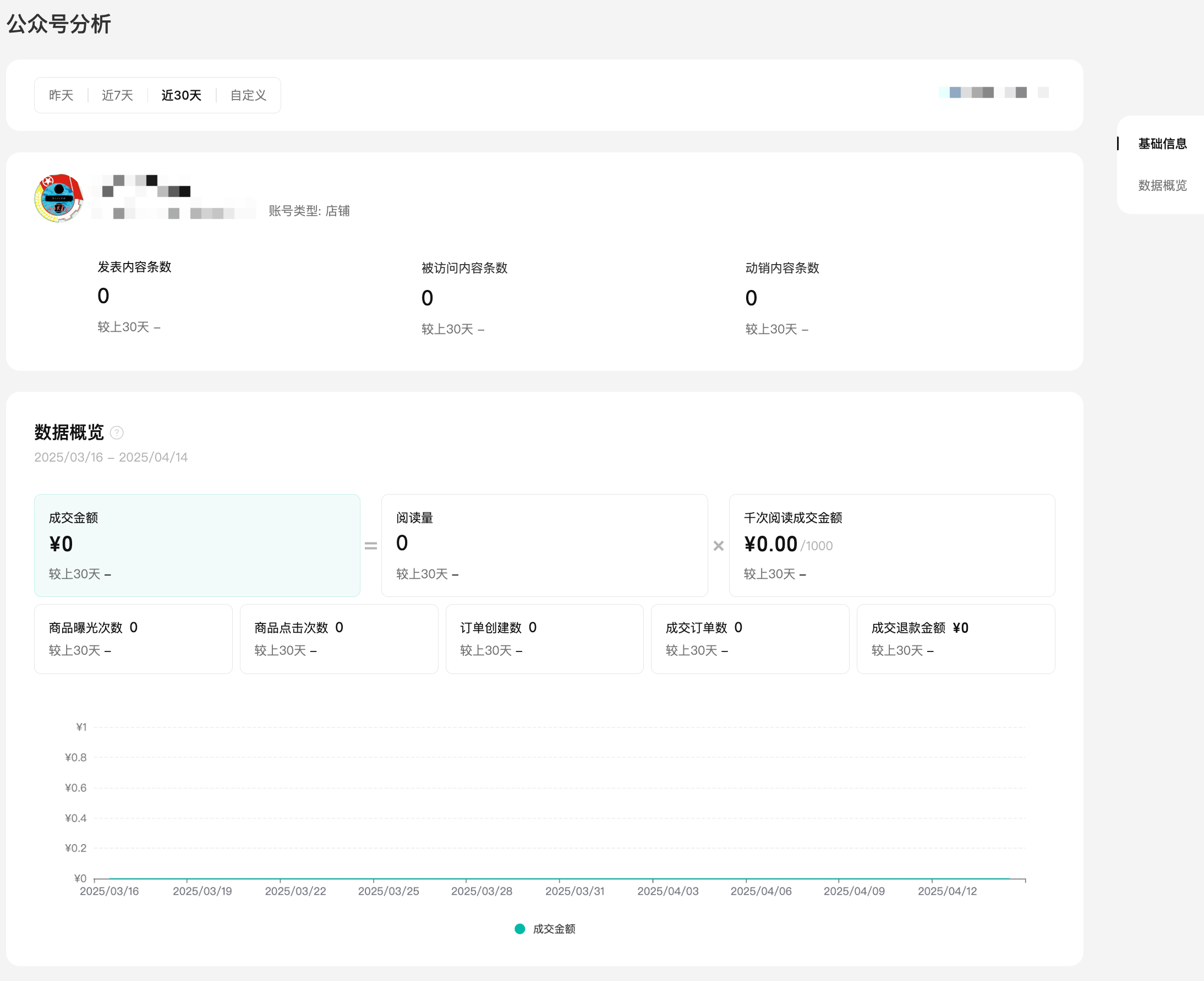Viewport: 1204px width, 981px height.
Task: Toggle the 成交金额 legend color dot
Action: coord(520,929)
